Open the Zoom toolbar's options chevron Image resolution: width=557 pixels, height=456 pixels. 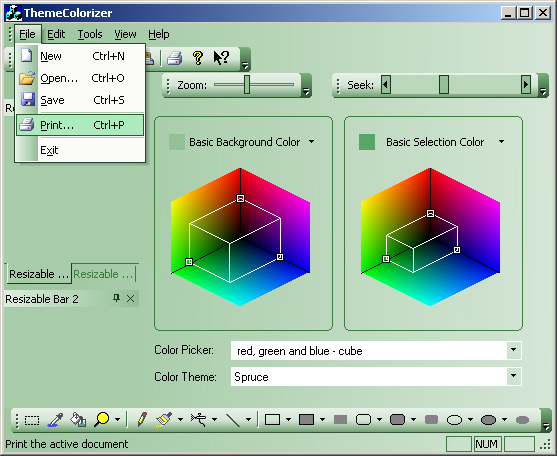(x=306, y=86)
